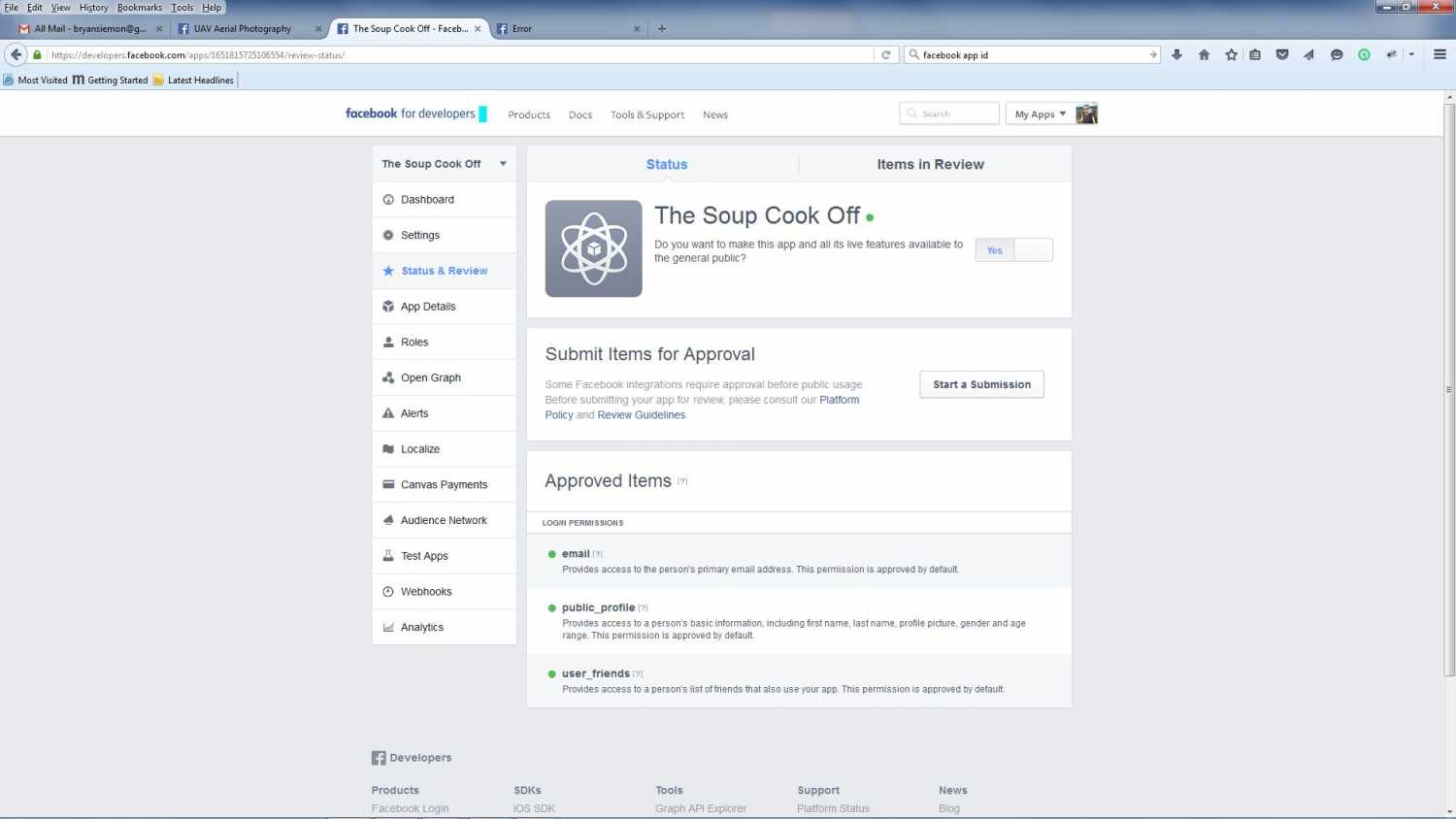
Task: Click the app atom logo thumbnail
Action: click(593, 248)
